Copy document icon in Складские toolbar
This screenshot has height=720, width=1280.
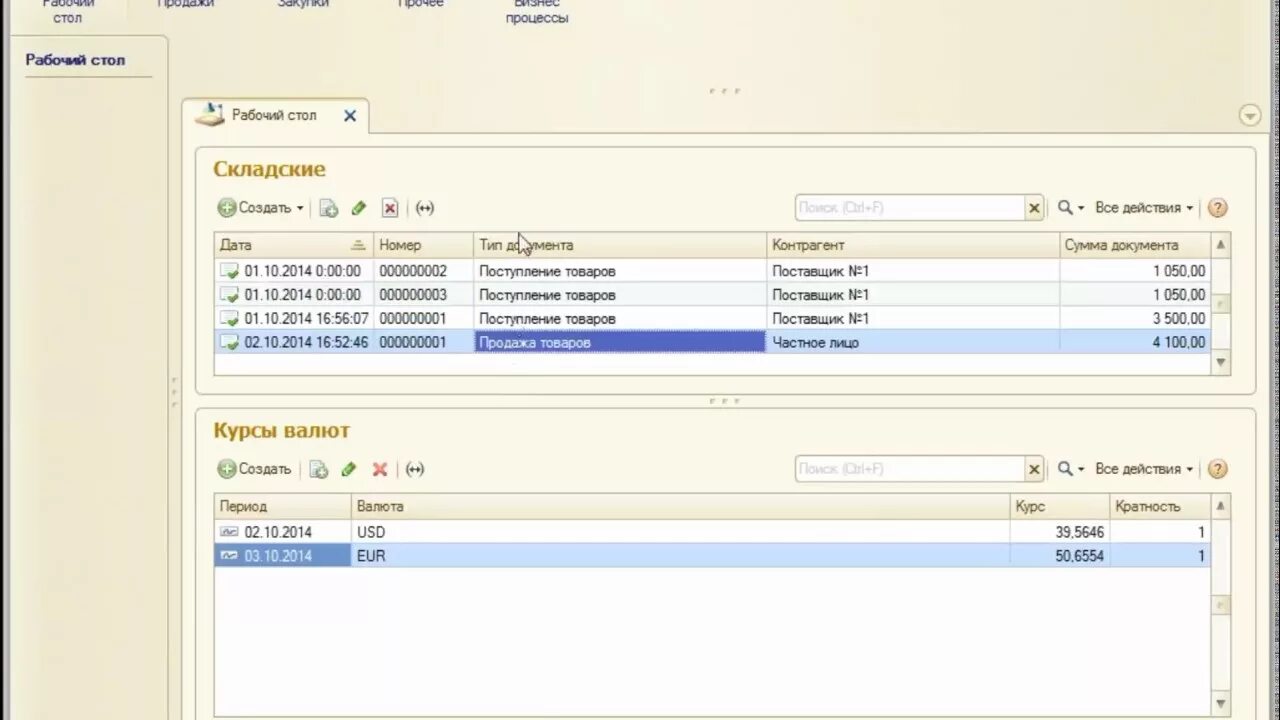click(x=328, y=208)
